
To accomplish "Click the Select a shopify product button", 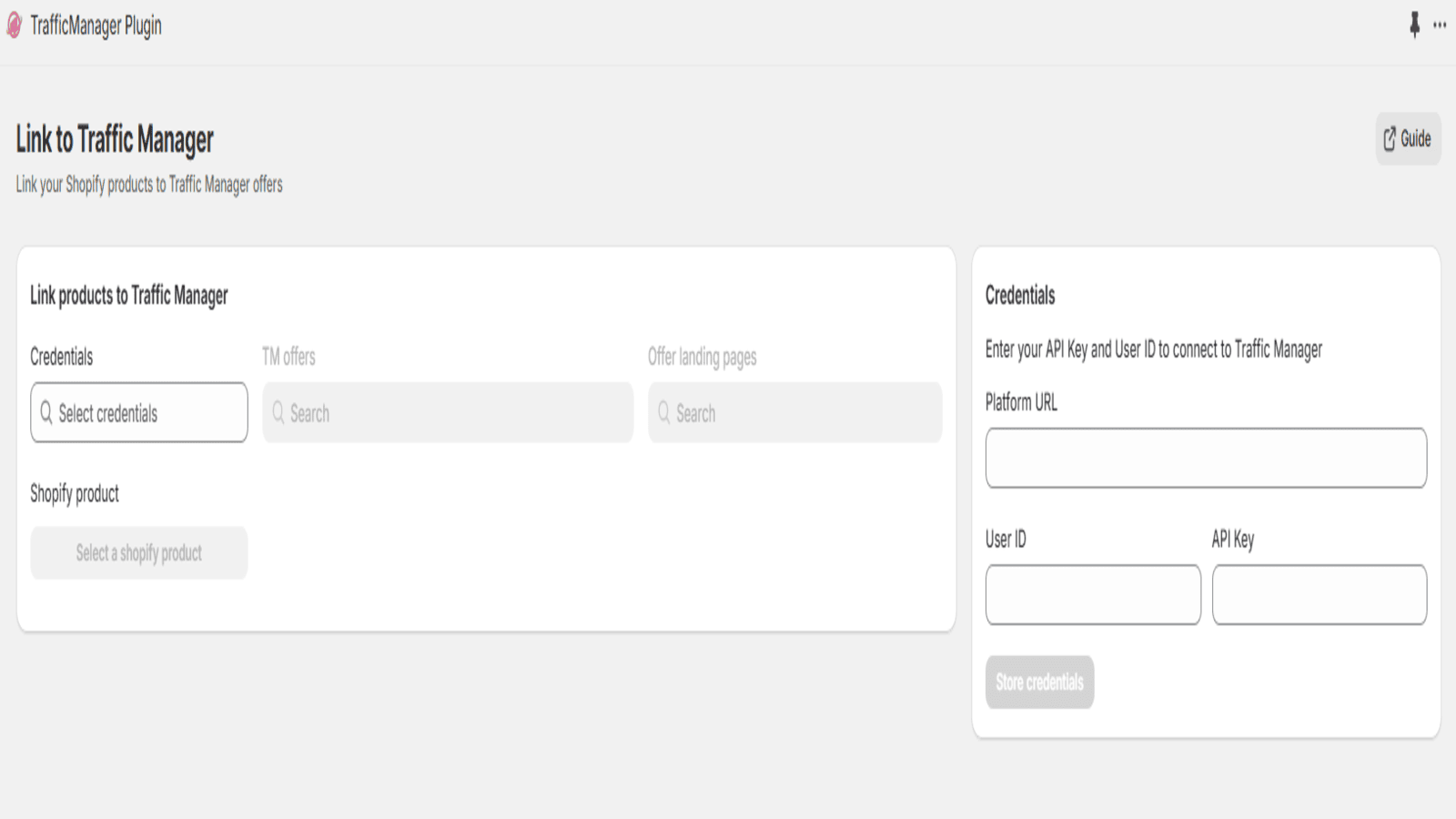I will click(139, 552).
